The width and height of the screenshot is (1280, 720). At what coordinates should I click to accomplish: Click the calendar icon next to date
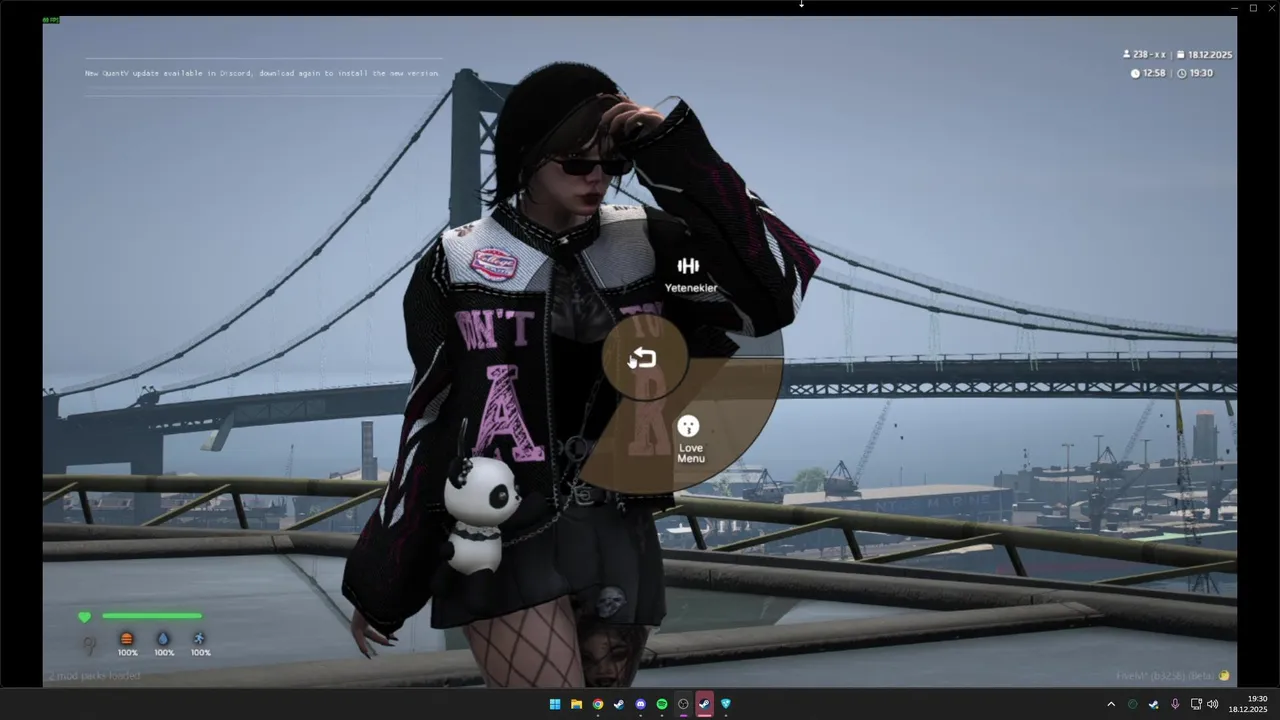pos(1181,55)
